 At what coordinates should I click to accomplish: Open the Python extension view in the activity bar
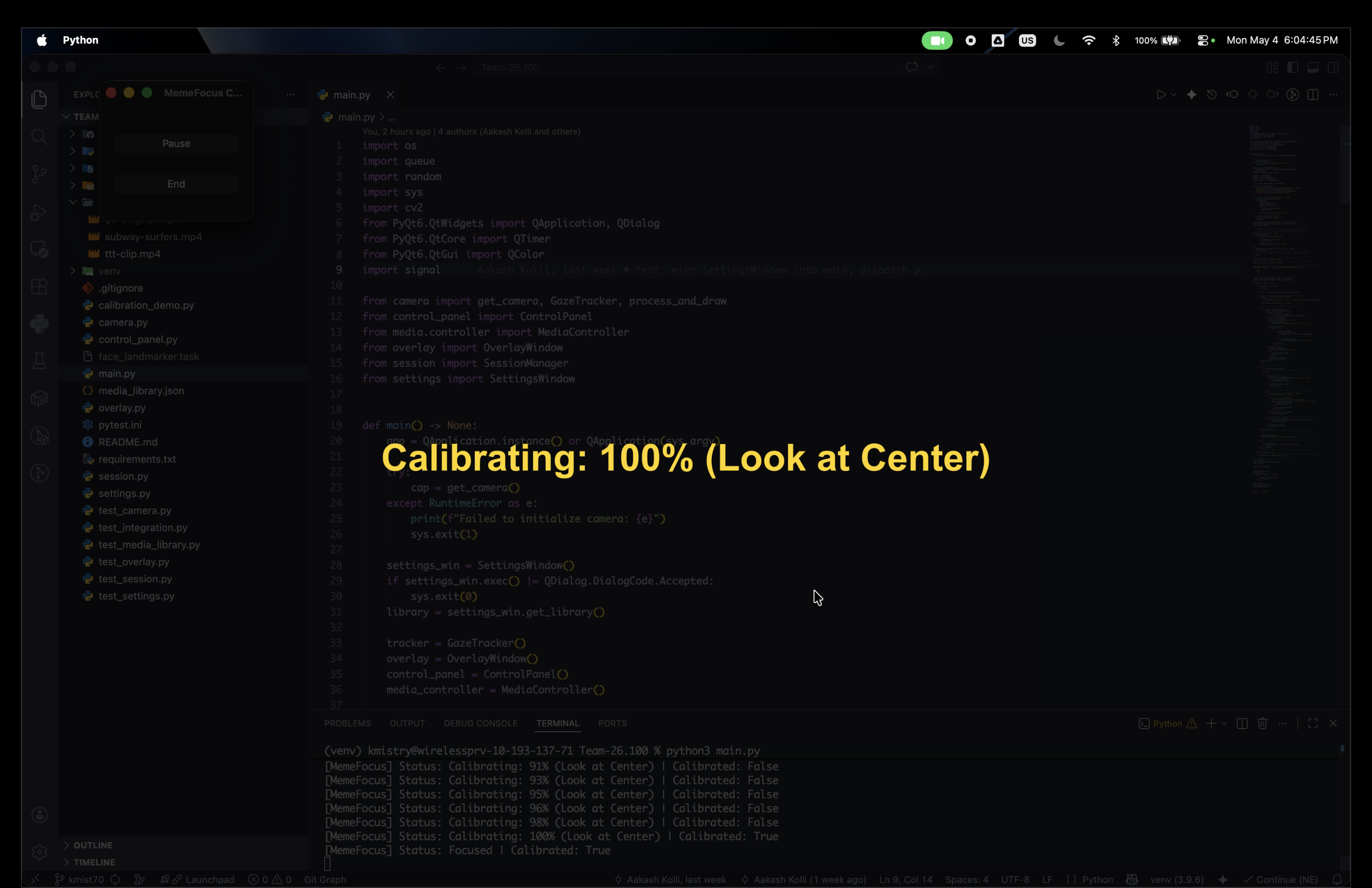(x=39, y=324)
